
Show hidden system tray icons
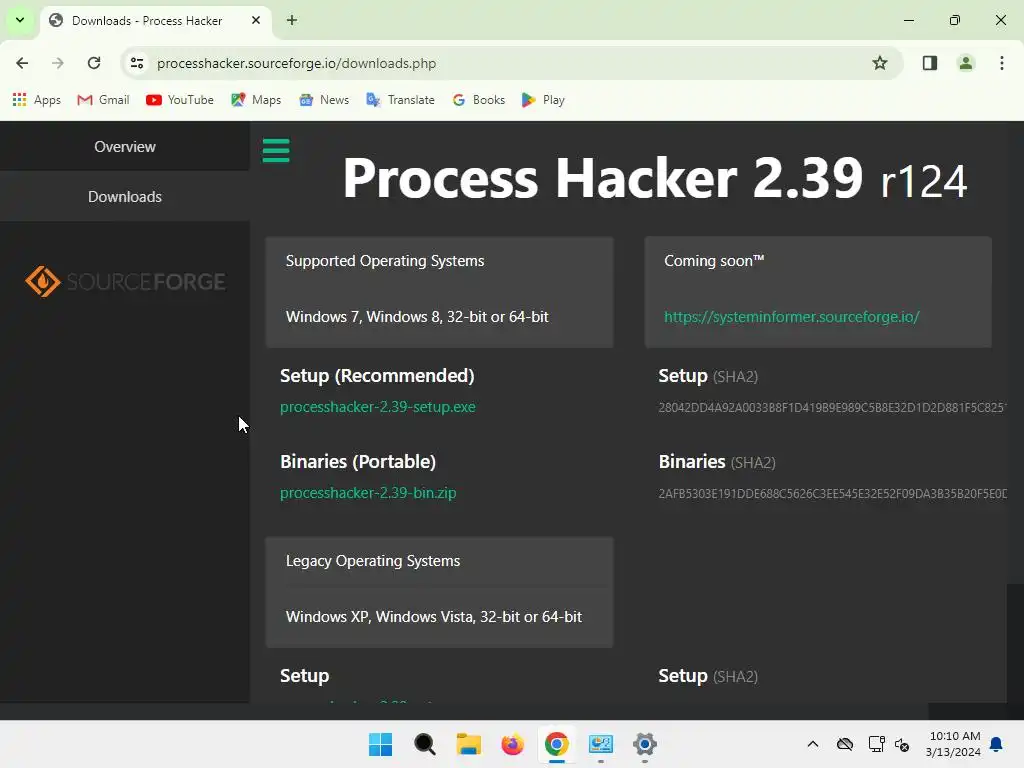[x=812, y=744]
